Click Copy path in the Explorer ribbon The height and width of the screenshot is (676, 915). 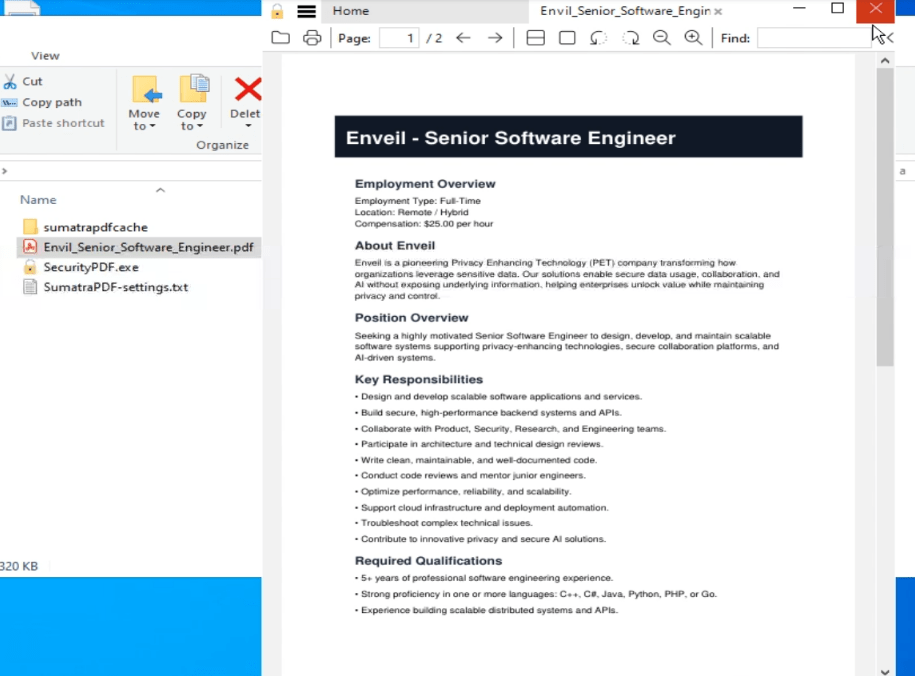(52, 102)
